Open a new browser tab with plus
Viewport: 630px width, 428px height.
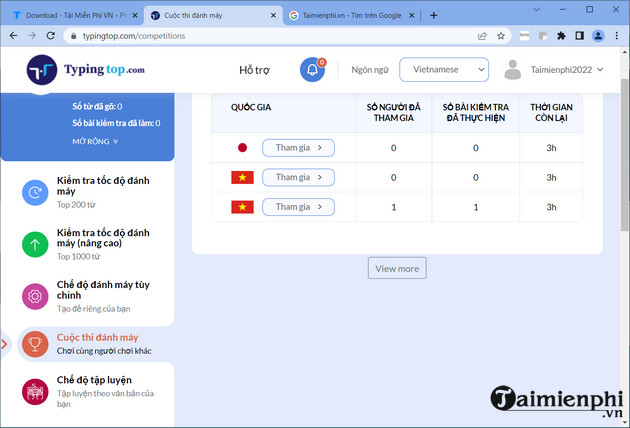click(x=434, y=15)
